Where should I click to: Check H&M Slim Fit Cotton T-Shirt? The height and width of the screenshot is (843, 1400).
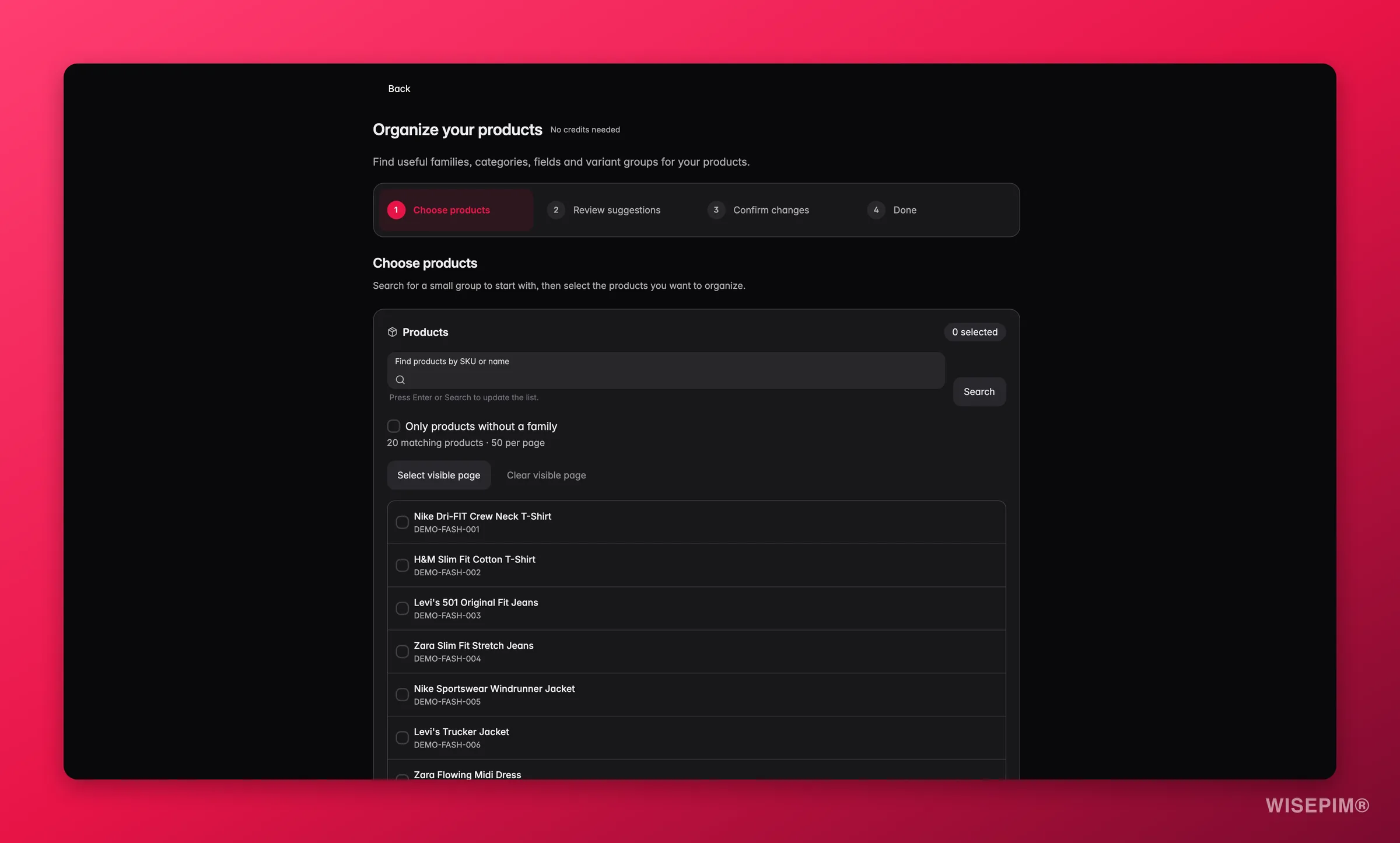tap(402, 565)
